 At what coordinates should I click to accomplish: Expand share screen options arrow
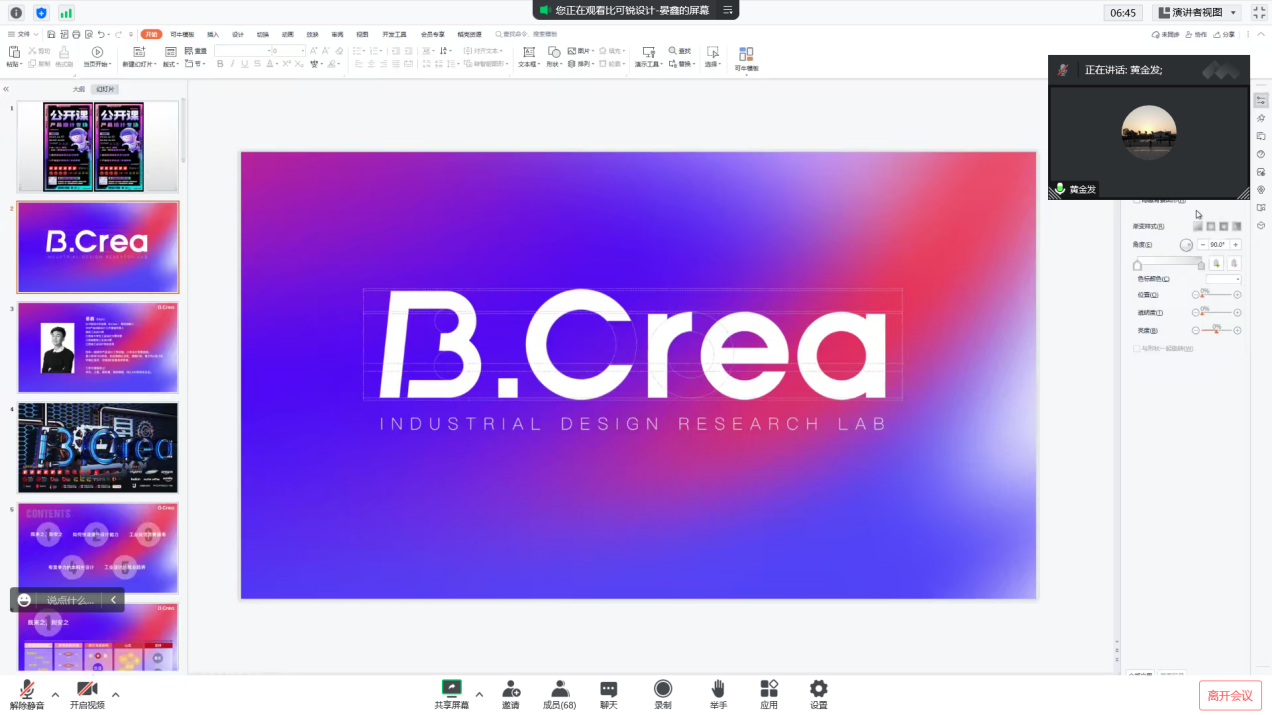click(479, 694)
